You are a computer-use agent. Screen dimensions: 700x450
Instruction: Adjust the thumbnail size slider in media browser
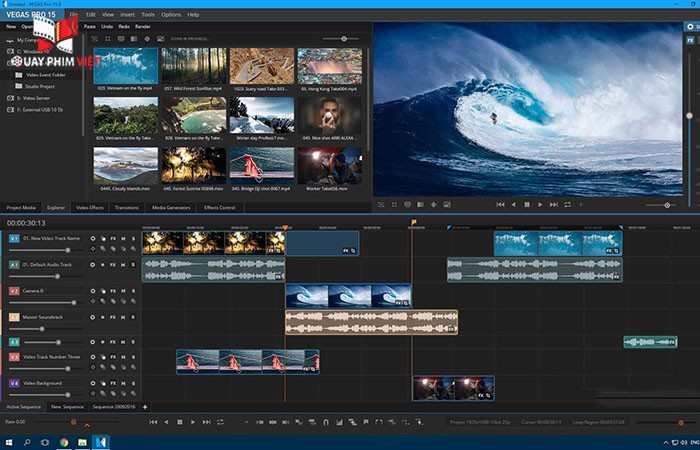click(342, 38)
